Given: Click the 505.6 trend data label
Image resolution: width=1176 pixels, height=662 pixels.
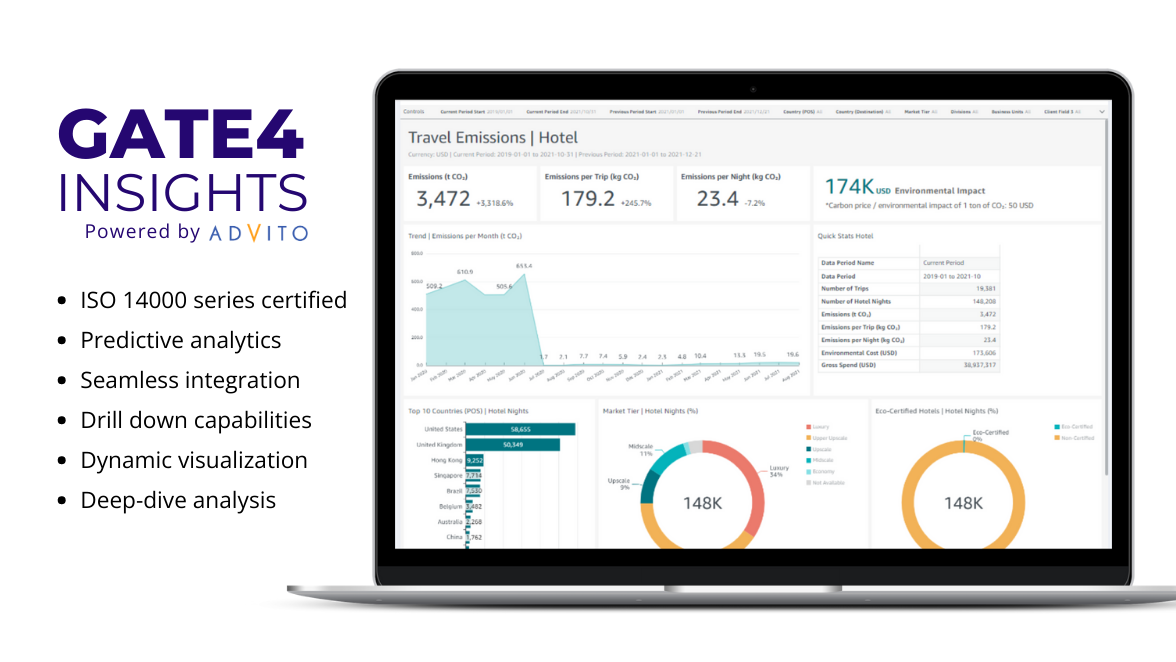Looking at the screenshot, I should point(504,286).
